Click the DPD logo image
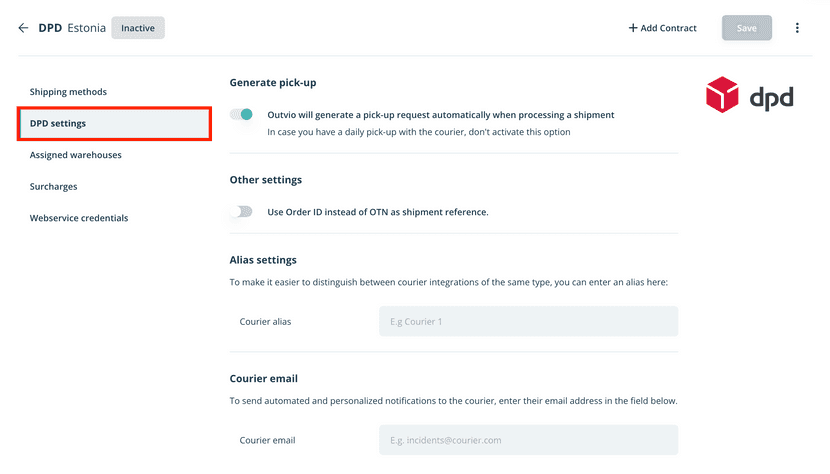This screenshot has height=474, width=830. [749, 96]
